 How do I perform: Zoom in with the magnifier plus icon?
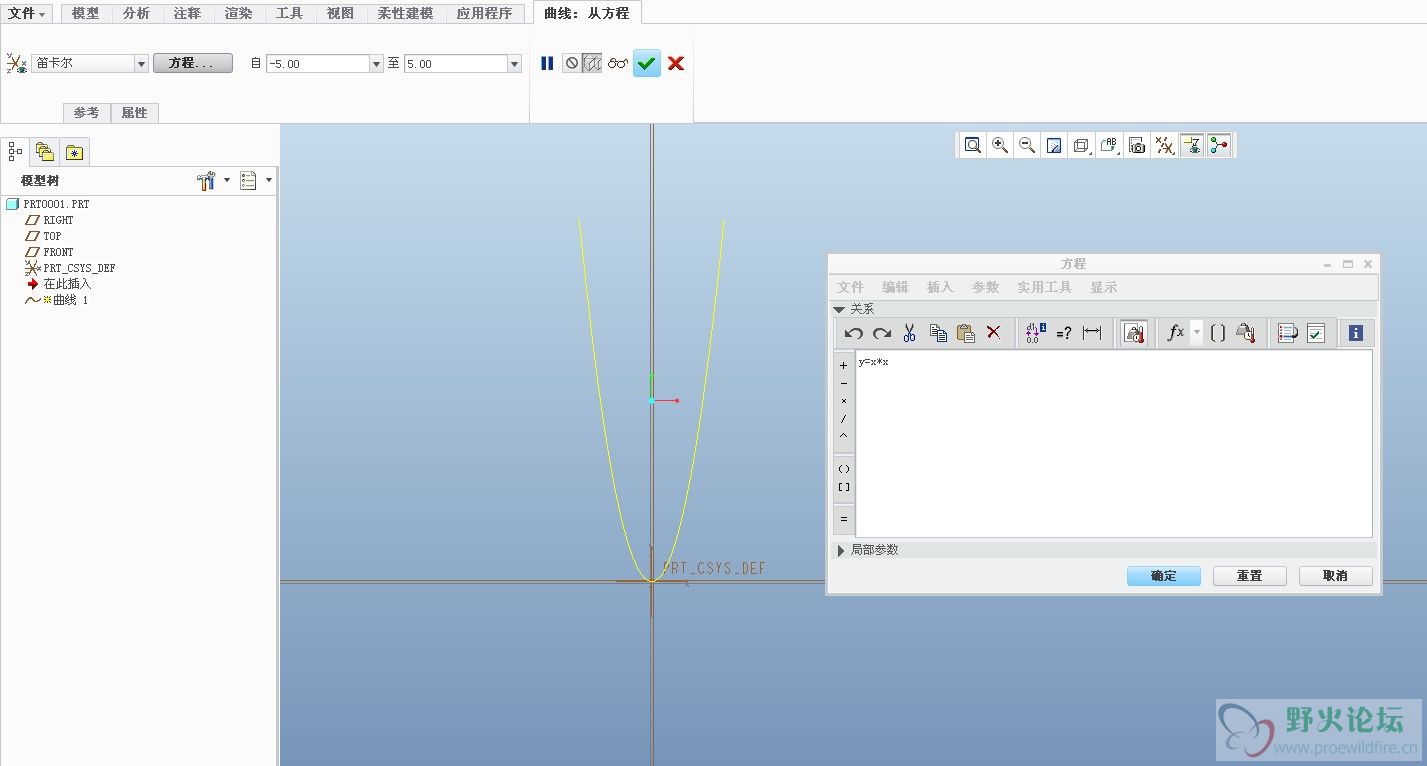pos(999,146)
